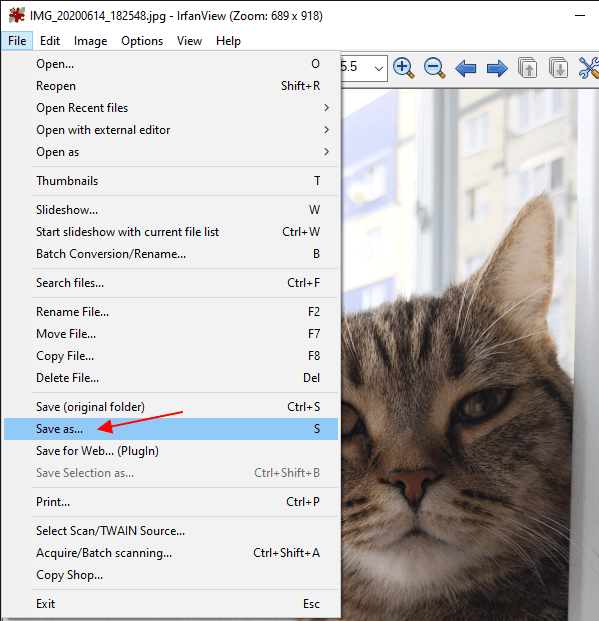Click the IrfanView app icon in title bar
Screen dimensions: 599x621
(x=17, y=15)
